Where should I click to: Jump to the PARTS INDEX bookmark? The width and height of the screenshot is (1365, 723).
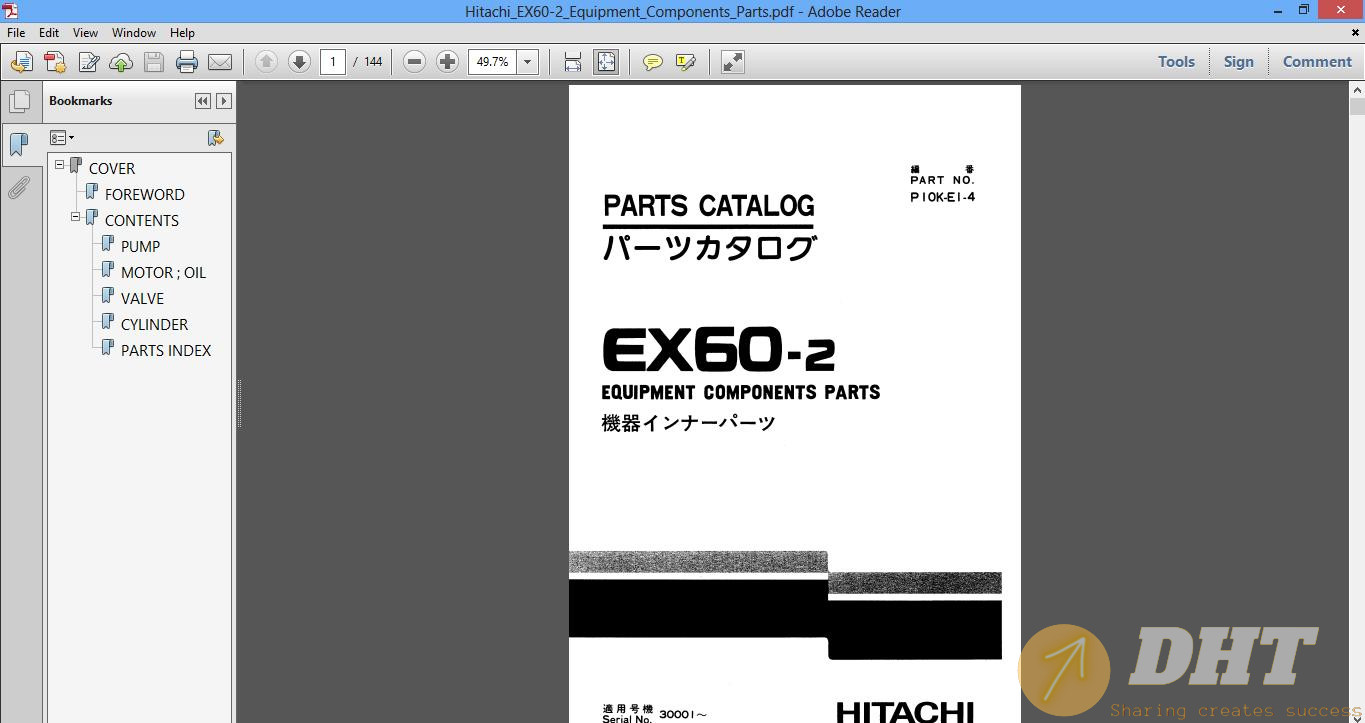pyautogui.click(x=166, y=350)
